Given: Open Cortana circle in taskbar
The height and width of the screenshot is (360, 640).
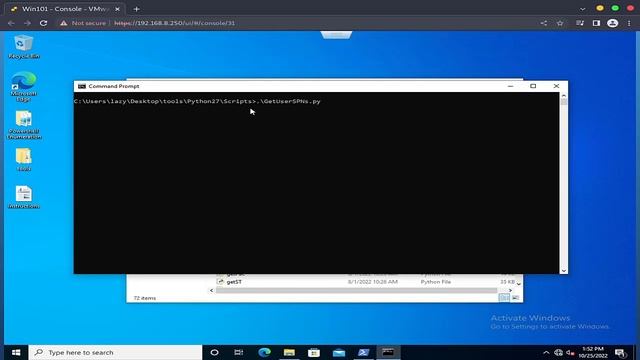Looking at the screenshot, I should pos(214,352).
